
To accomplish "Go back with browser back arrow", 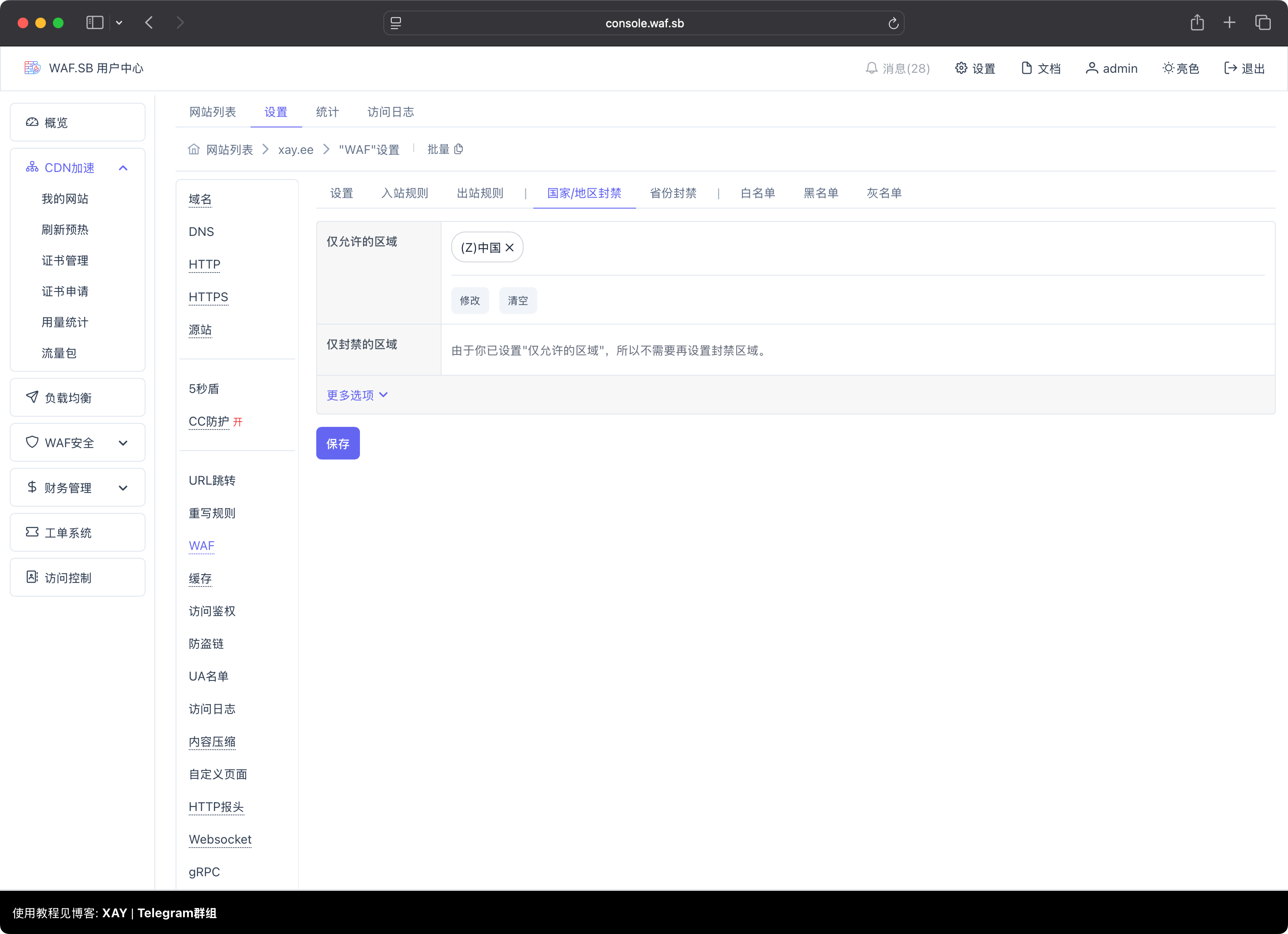I will pos(149,23).
